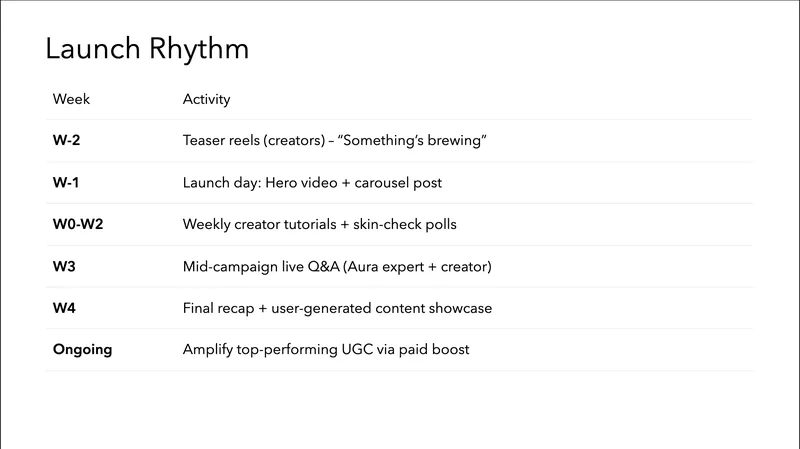Select the Week column header
800x449 pixels.
(71, 99)
